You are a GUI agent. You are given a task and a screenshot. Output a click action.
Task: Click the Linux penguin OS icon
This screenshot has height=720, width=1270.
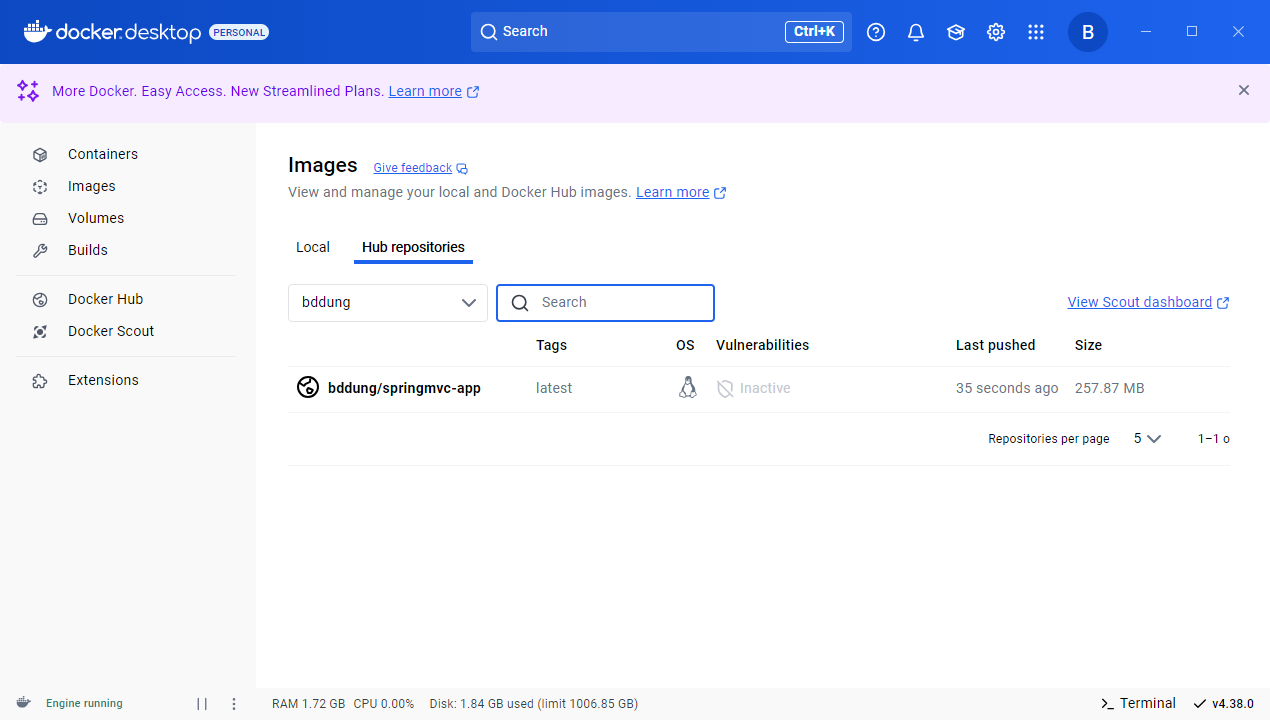tap(687, 388)
